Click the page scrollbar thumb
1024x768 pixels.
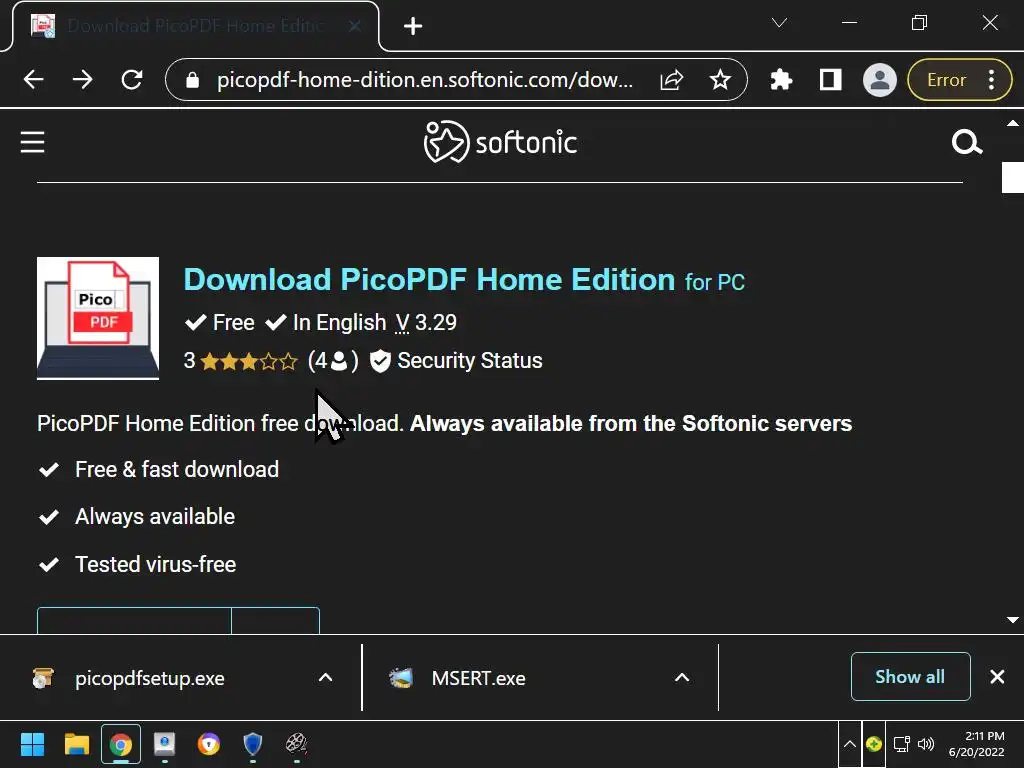pos(1013,178)
